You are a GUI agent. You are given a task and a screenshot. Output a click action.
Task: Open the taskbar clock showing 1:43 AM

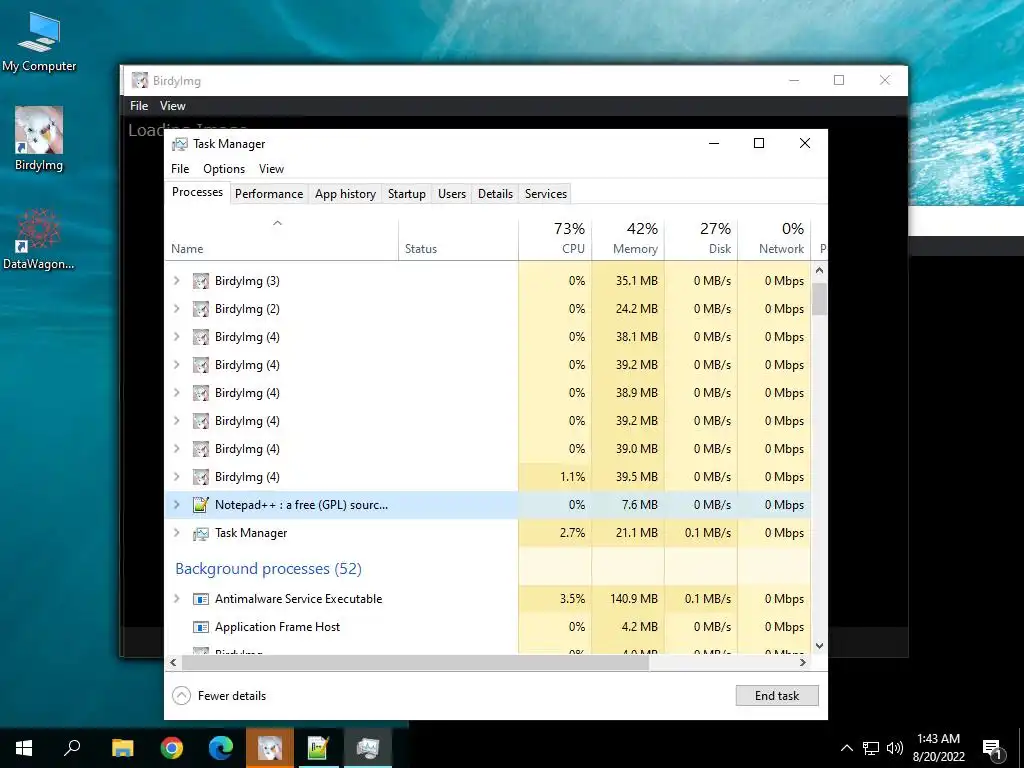click(938, 748)
